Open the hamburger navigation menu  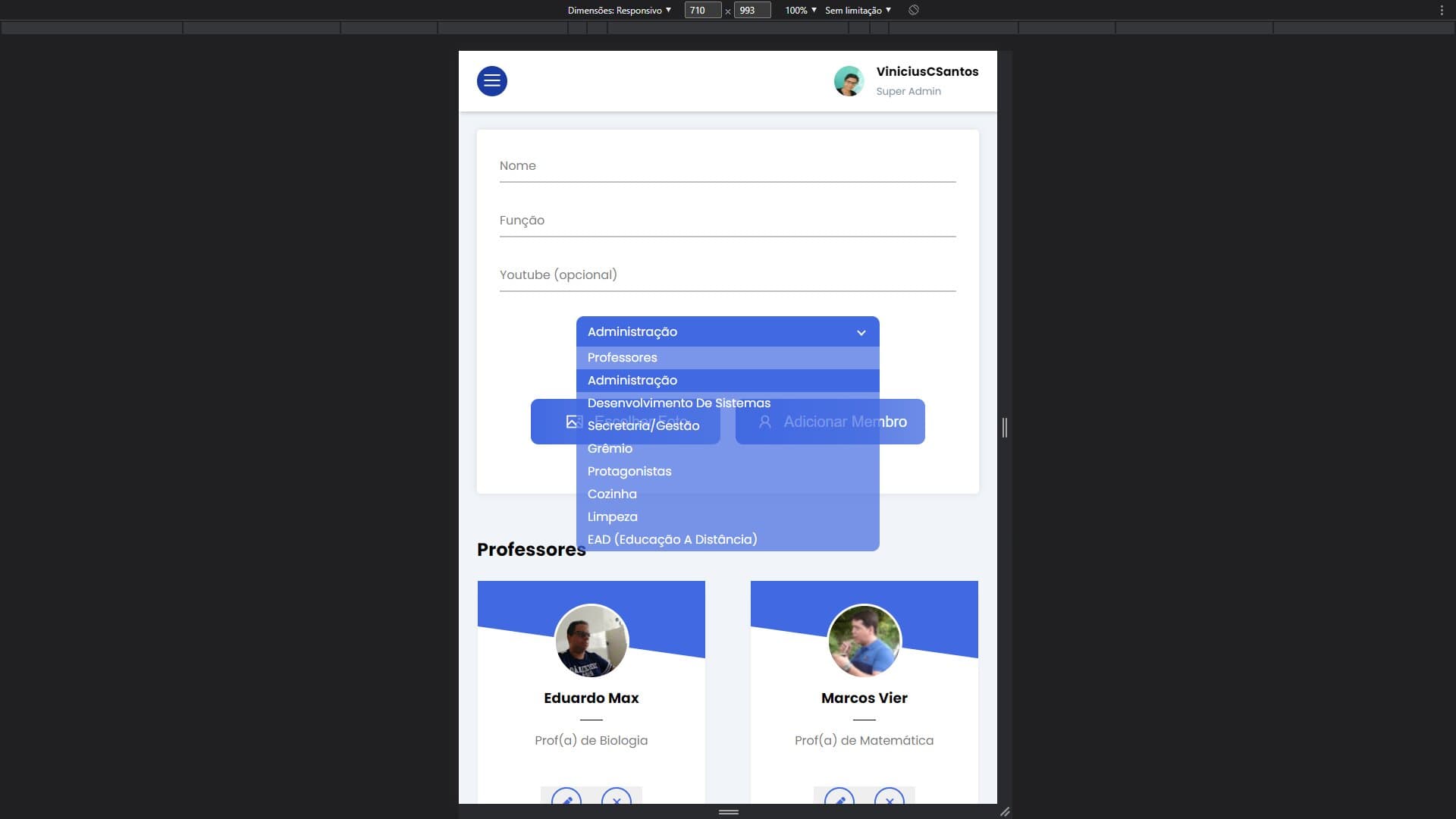(x=492, y=81)
